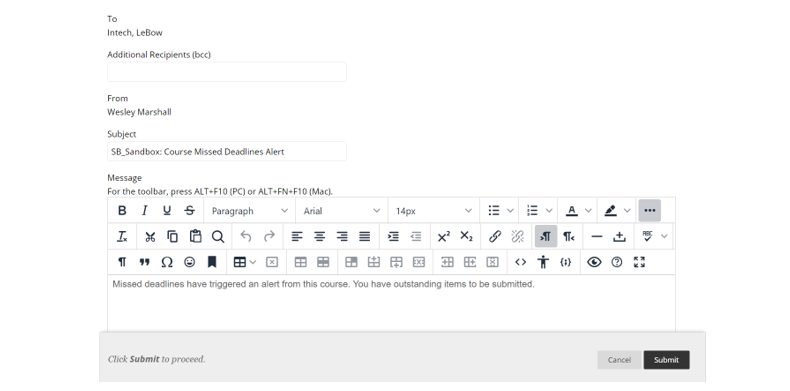Undo the last edit
The image size is (790, 391).
coord(246,236)
